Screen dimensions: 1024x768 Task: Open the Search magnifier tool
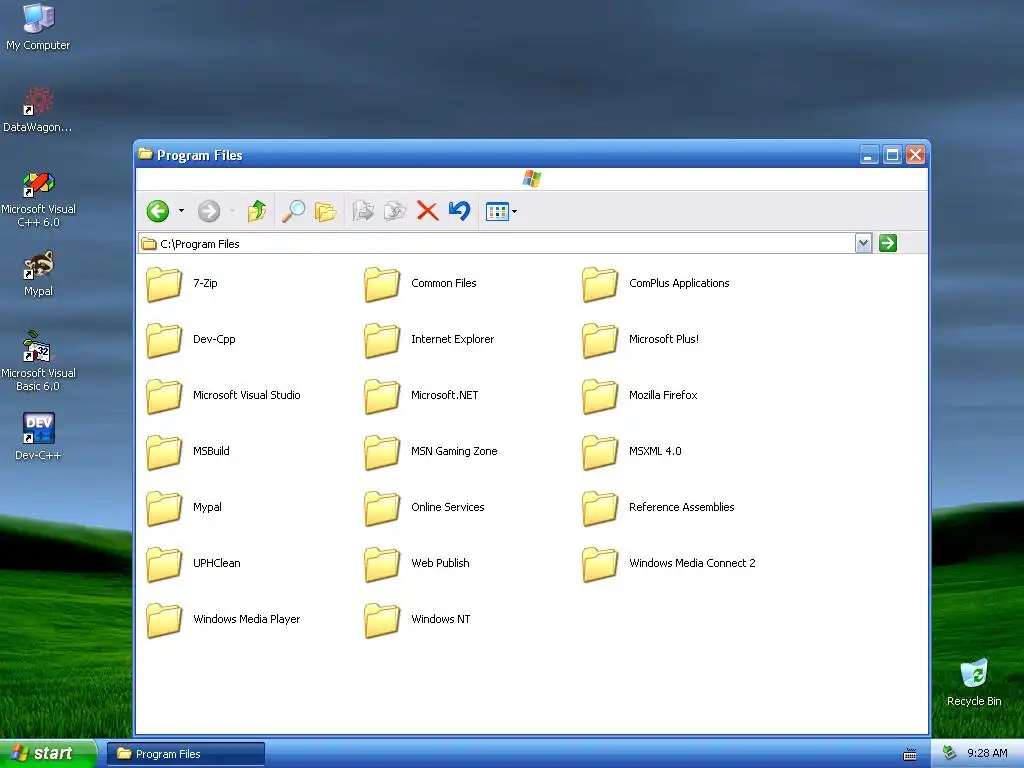293,211
